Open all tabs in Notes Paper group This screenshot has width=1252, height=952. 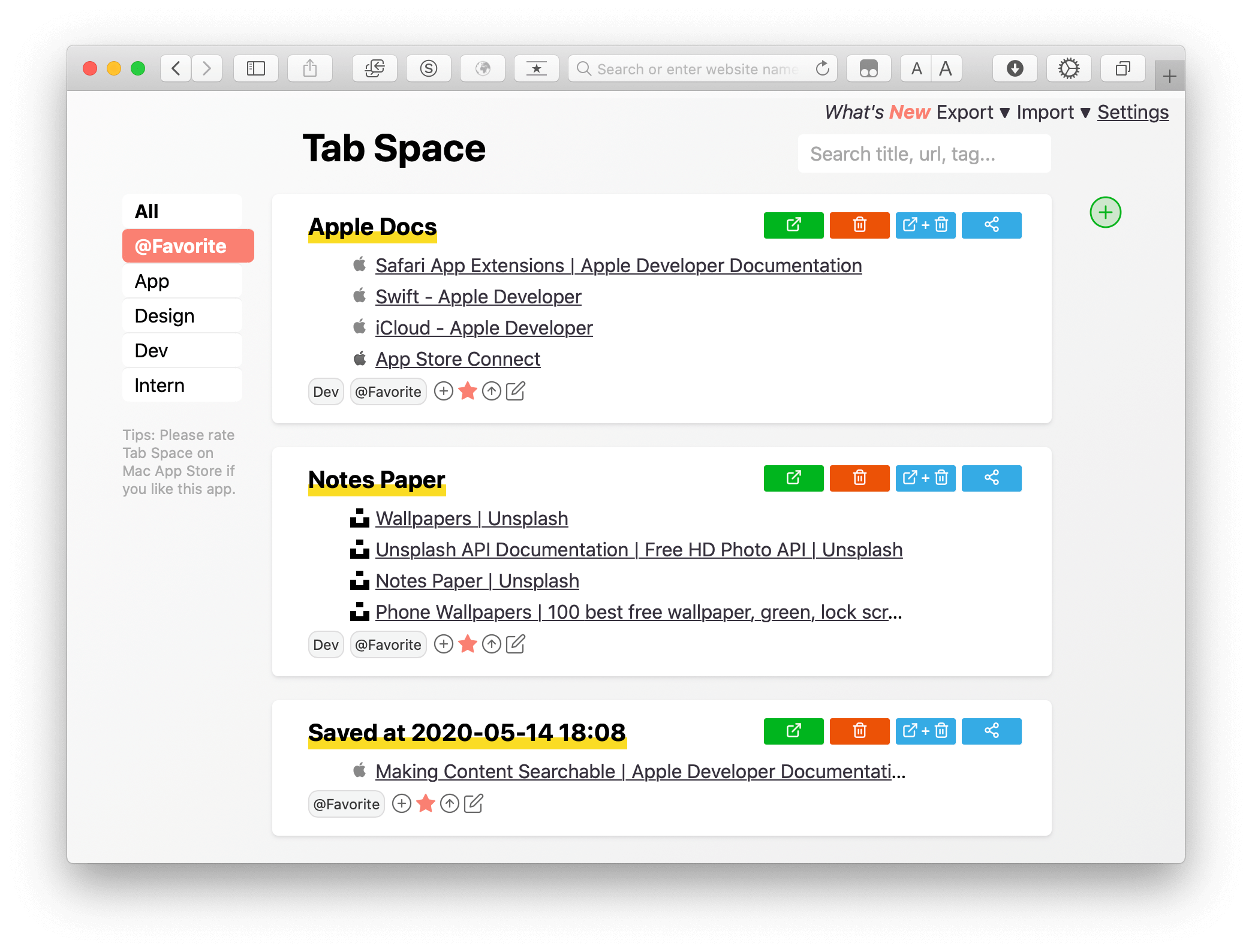tap(793, 478)
